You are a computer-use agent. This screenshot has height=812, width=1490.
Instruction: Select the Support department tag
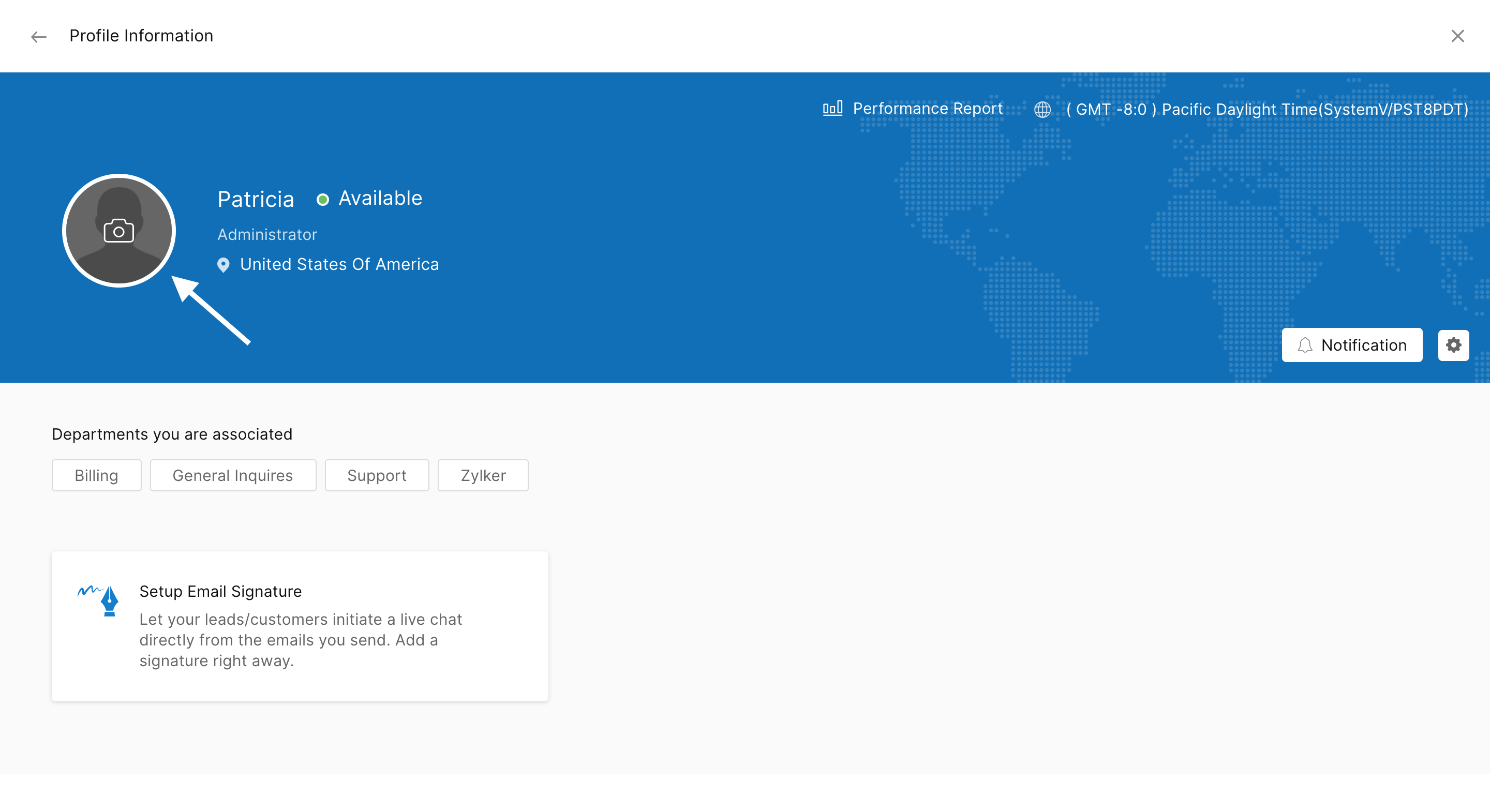pyautogui.click(x=377, y=475)
